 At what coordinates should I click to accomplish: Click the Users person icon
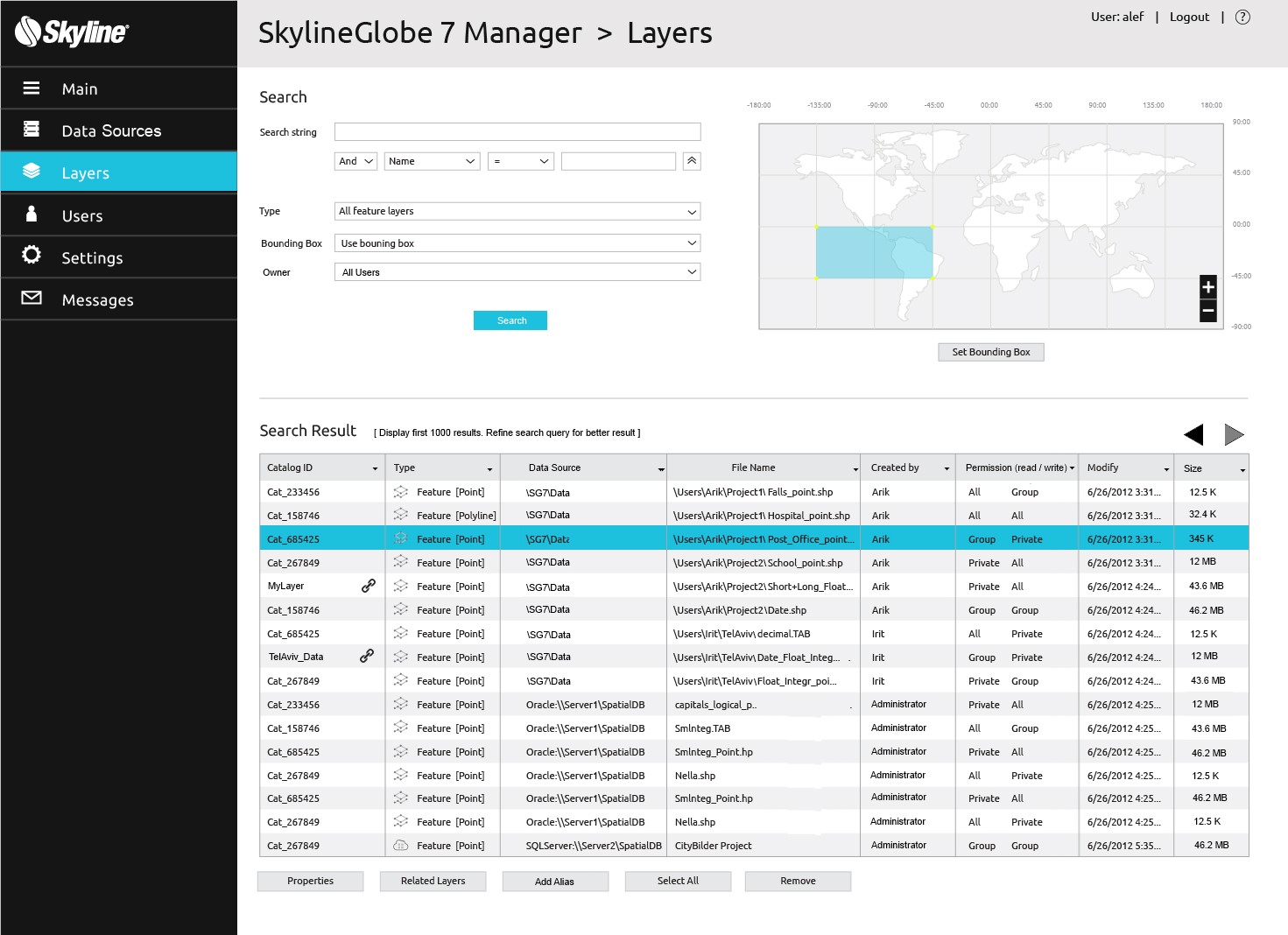coord(32,213)
